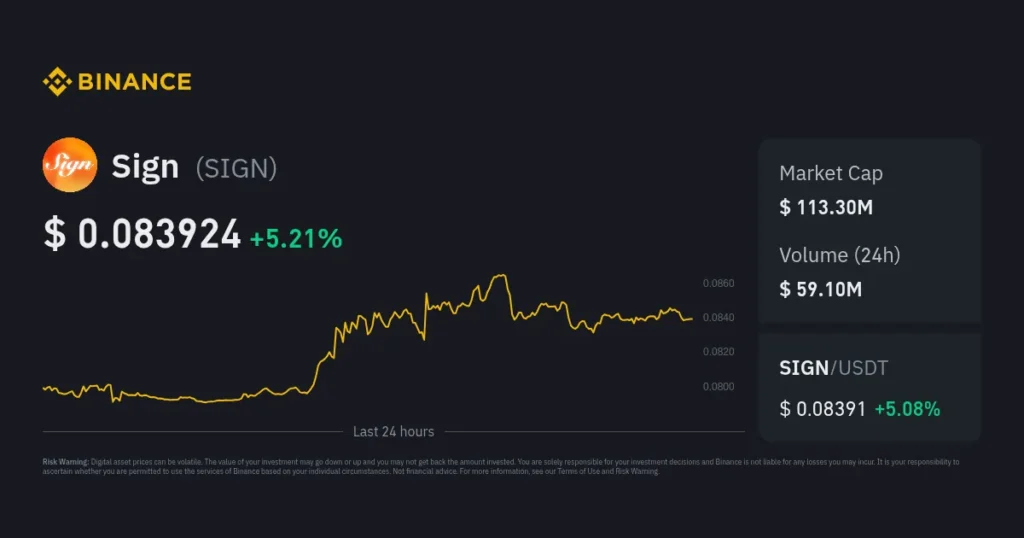
Task: Click the 0.0860 y-axis label
Action: click(718, 284)
